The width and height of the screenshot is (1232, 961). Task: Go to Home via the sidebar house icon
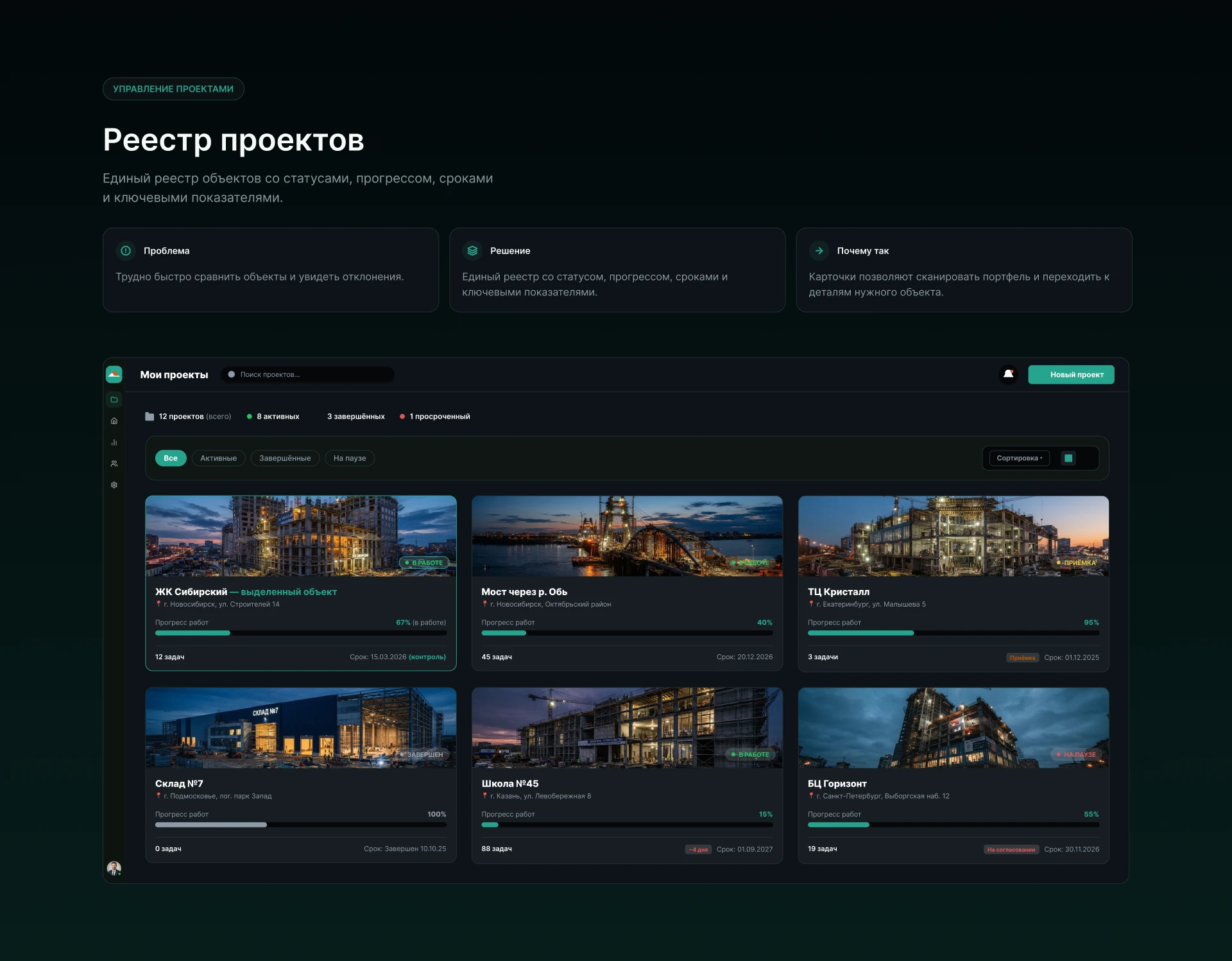tap(114, 421)
